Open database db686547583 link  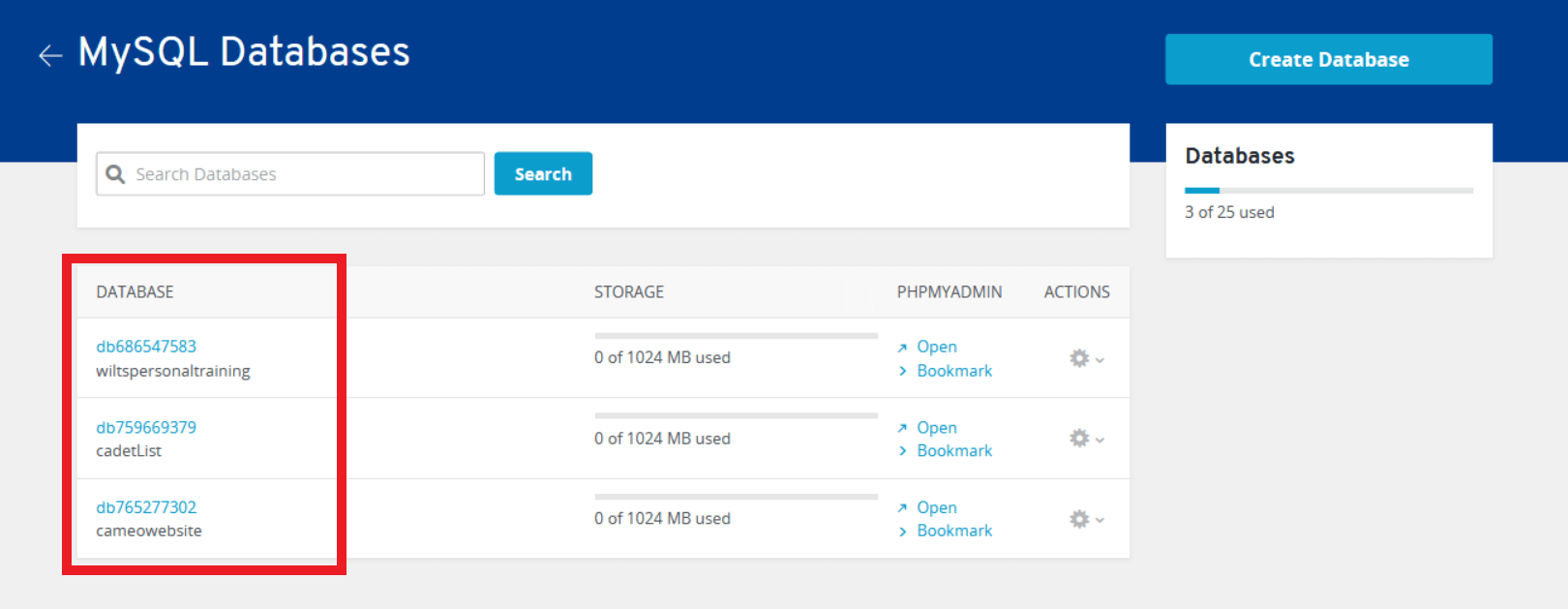(x=146, y=346)
